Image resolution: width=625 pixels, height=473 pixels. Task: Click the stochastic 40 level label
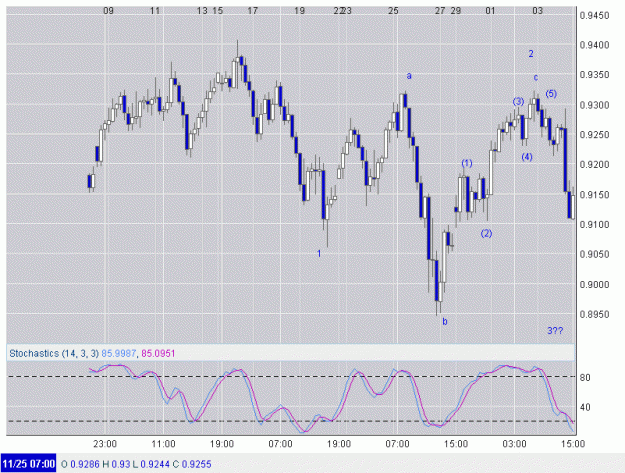(x=585, y=408)
